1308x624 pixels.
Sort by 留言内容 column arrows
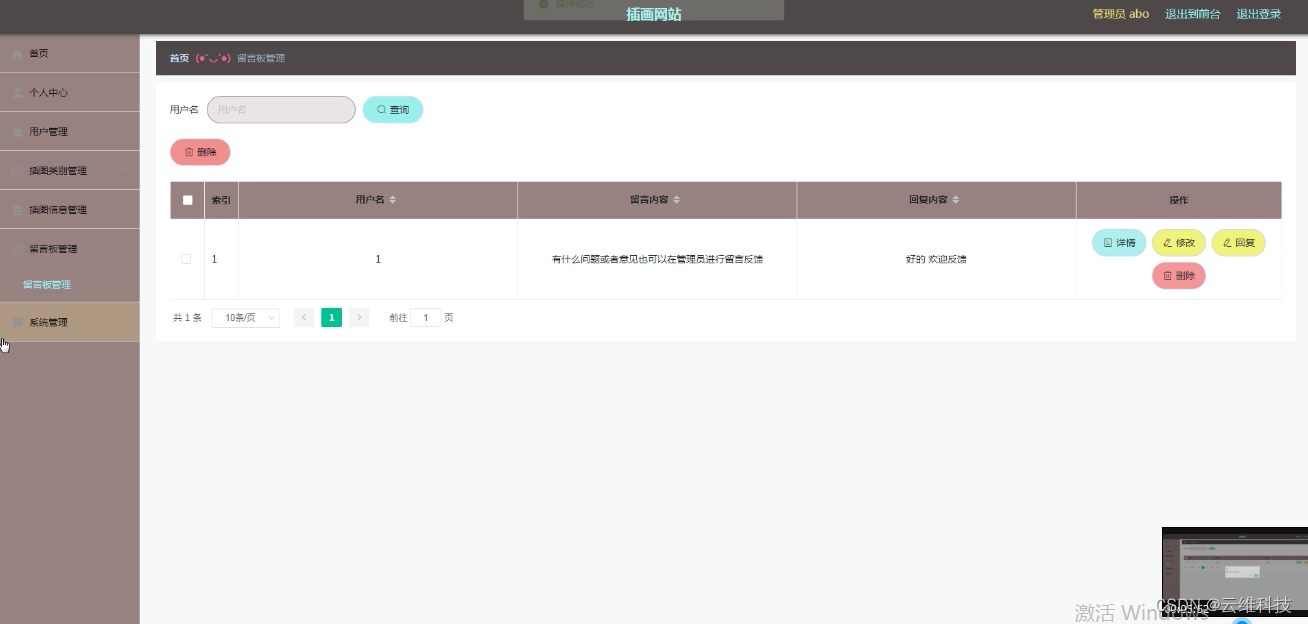point(677,200)
